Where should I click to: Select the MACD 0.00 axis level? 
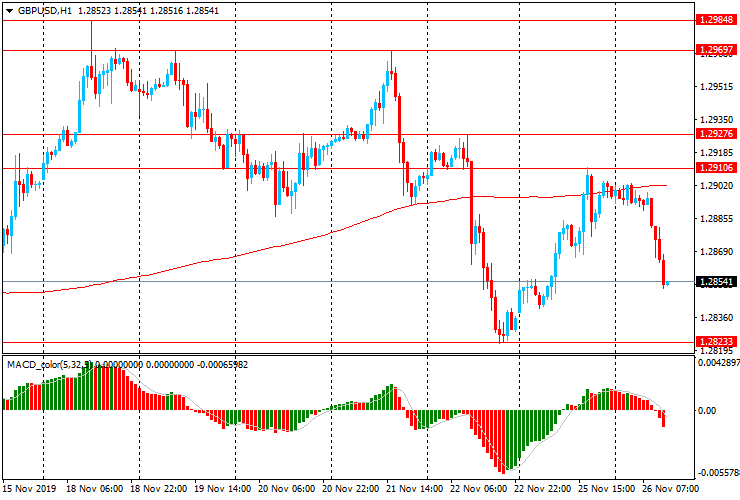click(707, 411)
